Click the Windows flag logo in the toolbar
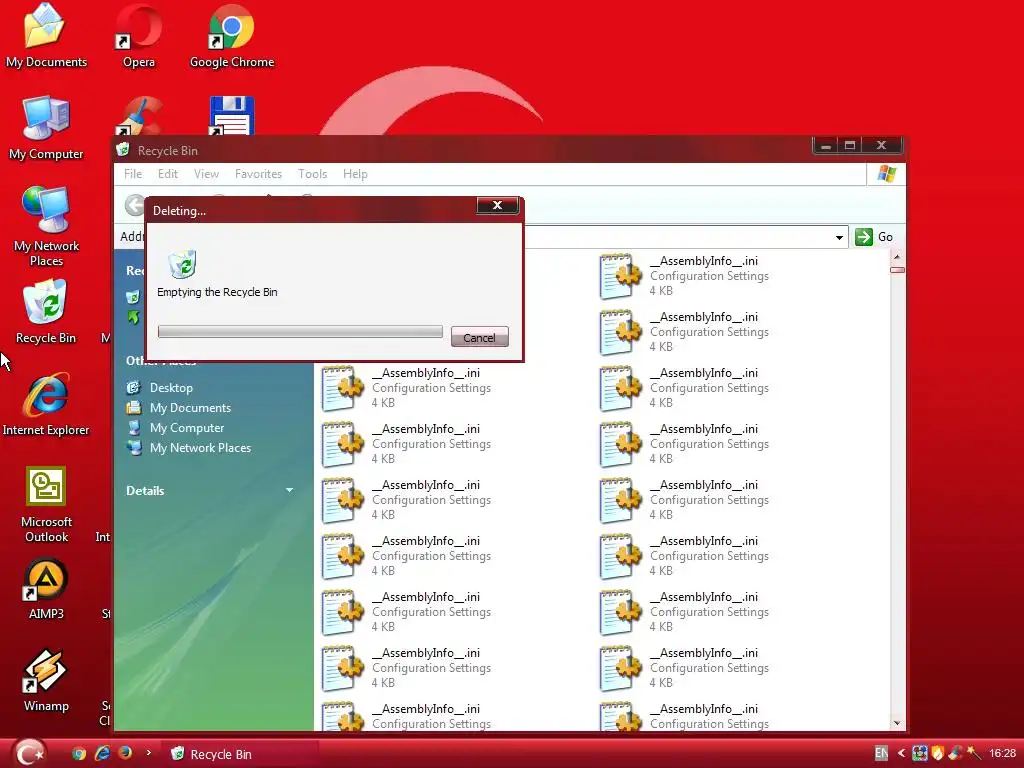Image resolution: width=1024 pixels, height=768 pixels. pos(887,174)
